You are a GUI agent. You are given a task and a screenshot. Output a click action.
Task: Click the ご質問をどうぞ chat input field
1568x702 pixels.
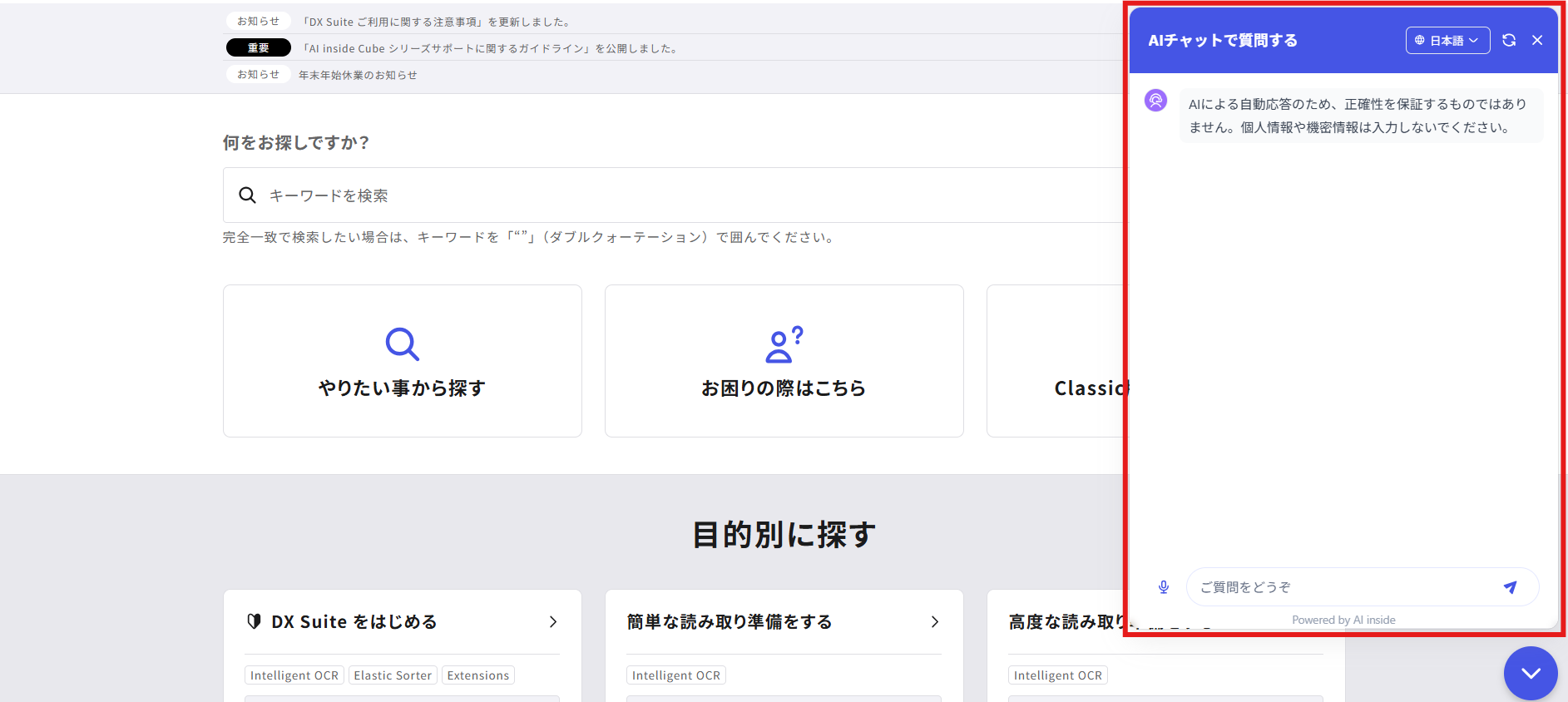pyautogui.click(x=1343, y=587)
